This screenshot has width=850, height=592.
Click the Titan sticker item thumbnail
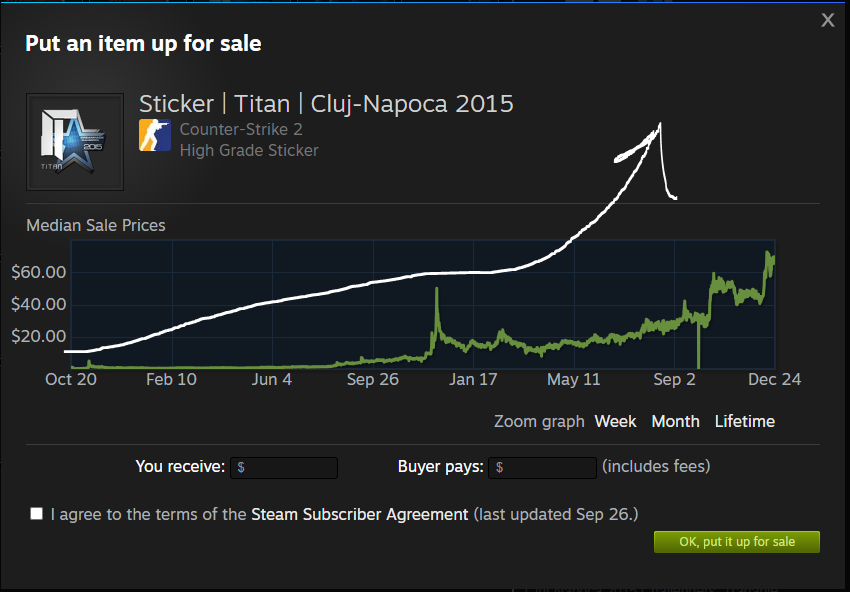point(74,141)
